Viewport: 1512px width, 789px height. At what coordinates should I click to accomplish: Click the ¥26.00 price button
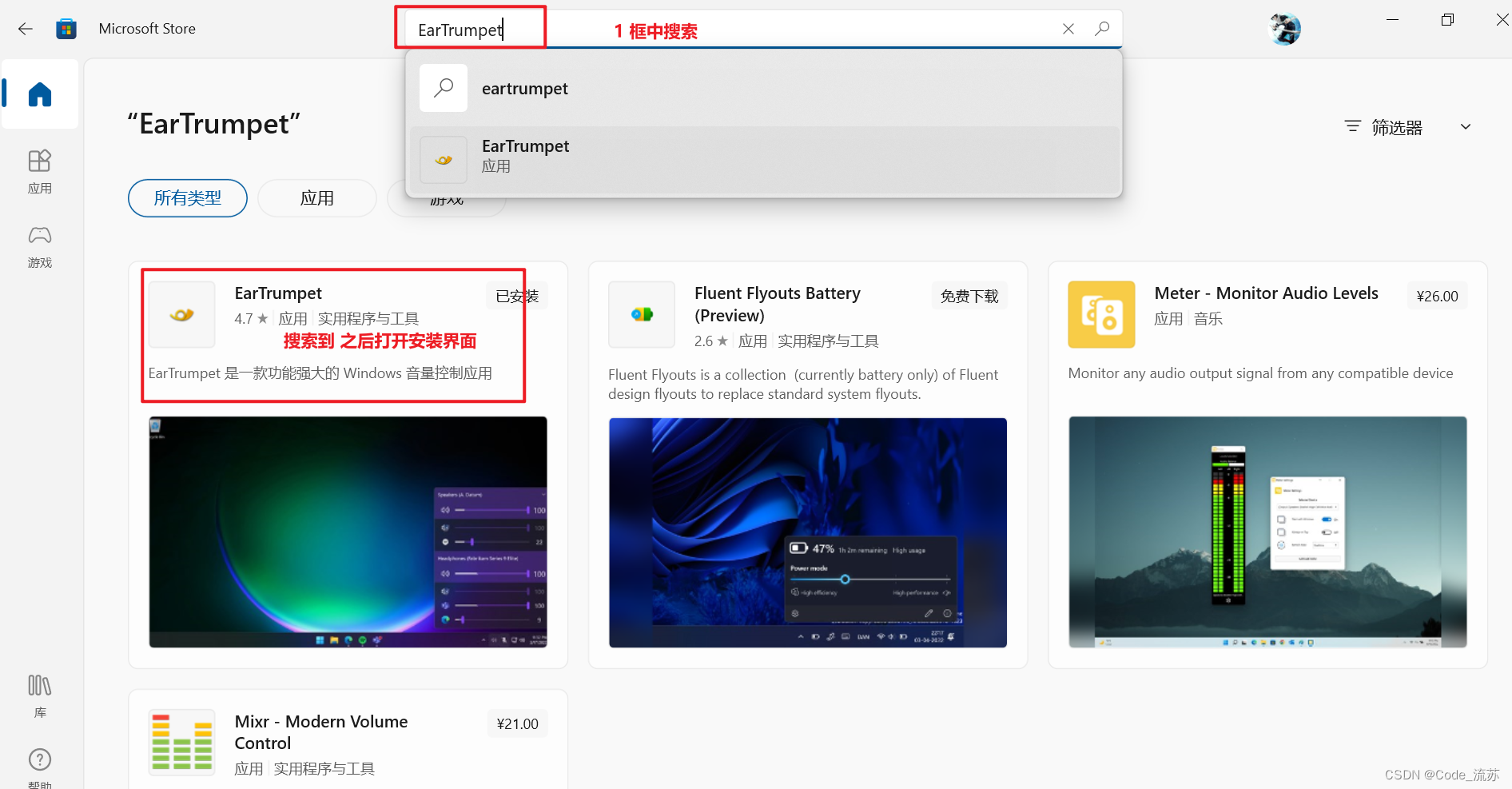click(1437, 297)
